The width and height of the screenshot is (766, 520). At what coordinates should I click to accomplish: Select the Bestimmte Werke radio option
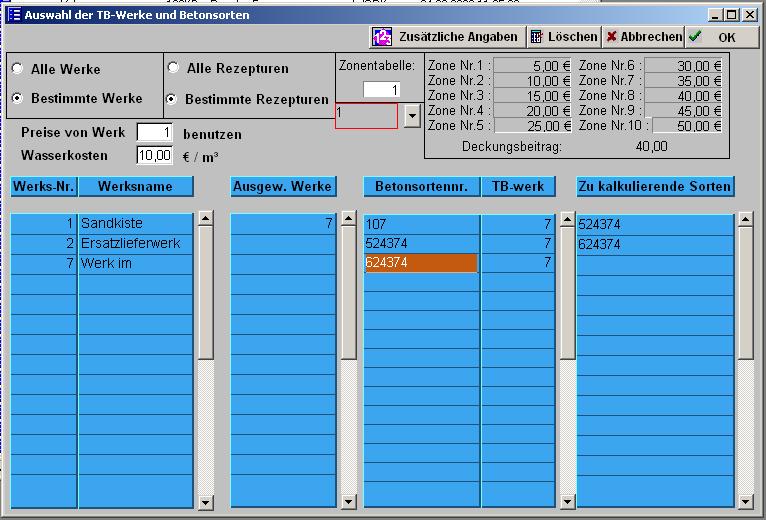pos(18,99)
